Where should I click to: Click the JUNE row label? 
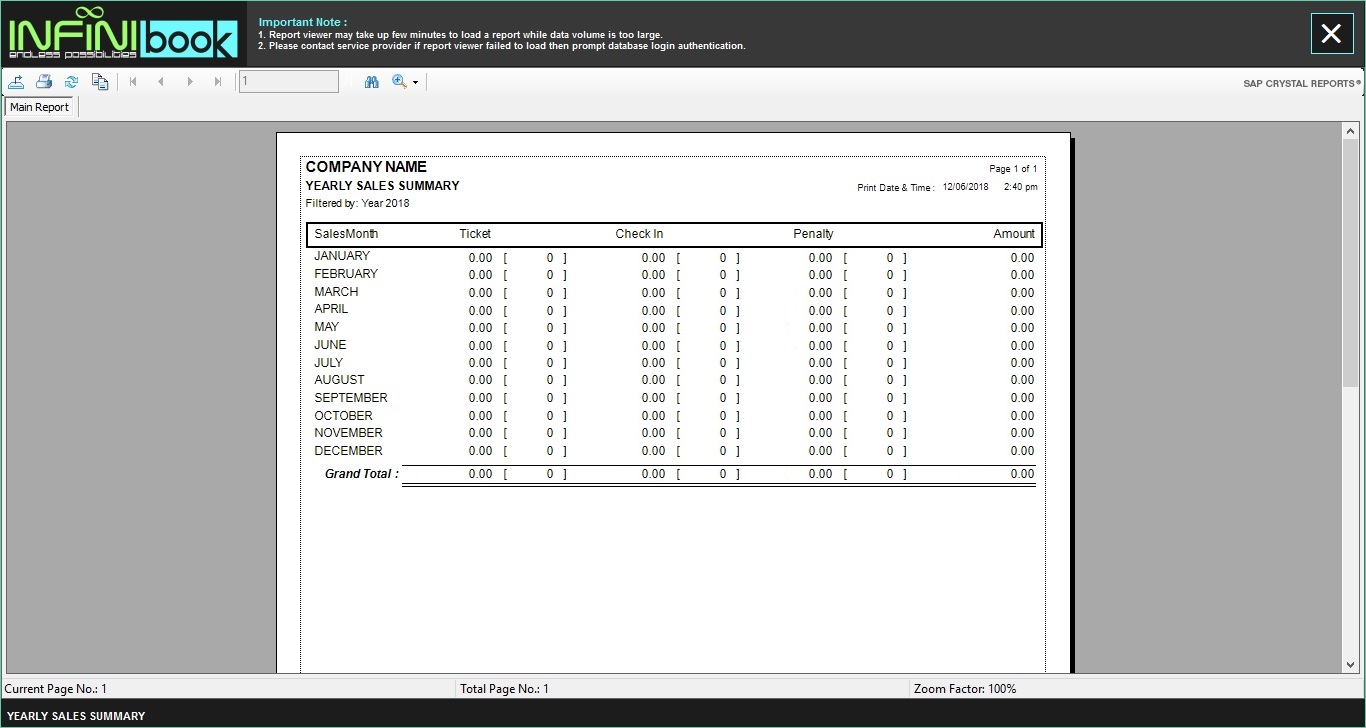330,345
